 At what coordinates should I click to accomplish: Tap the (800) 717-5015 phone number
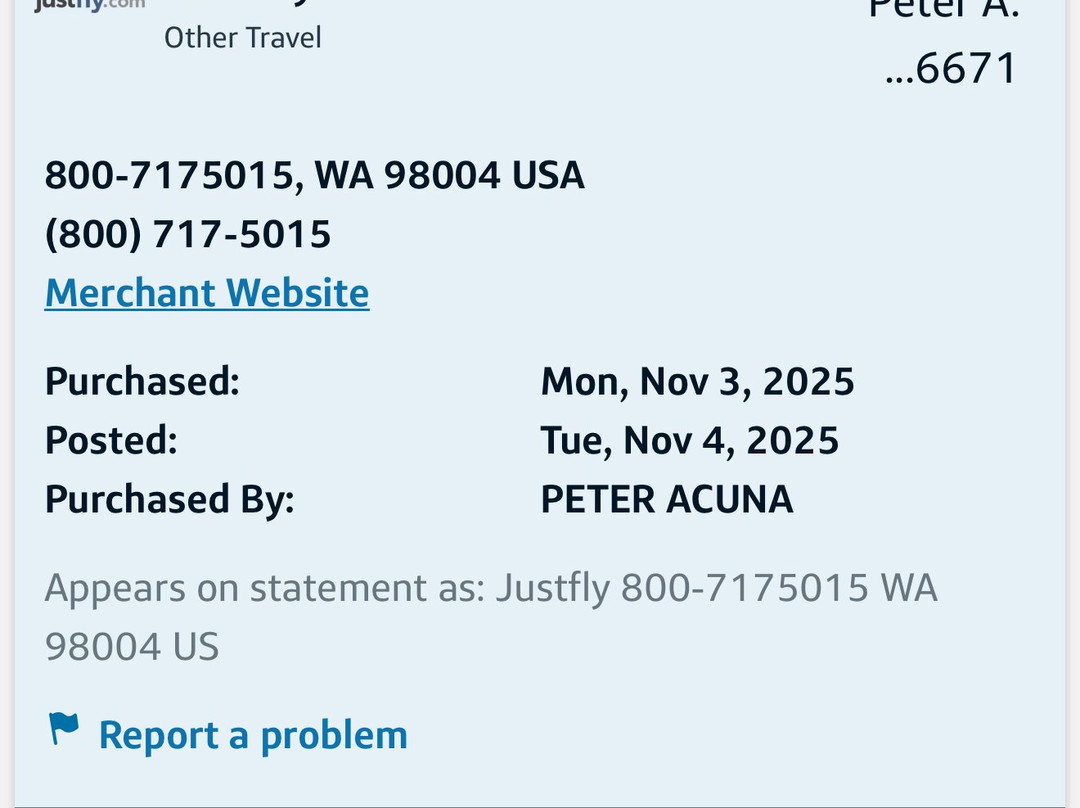[188, 234]
